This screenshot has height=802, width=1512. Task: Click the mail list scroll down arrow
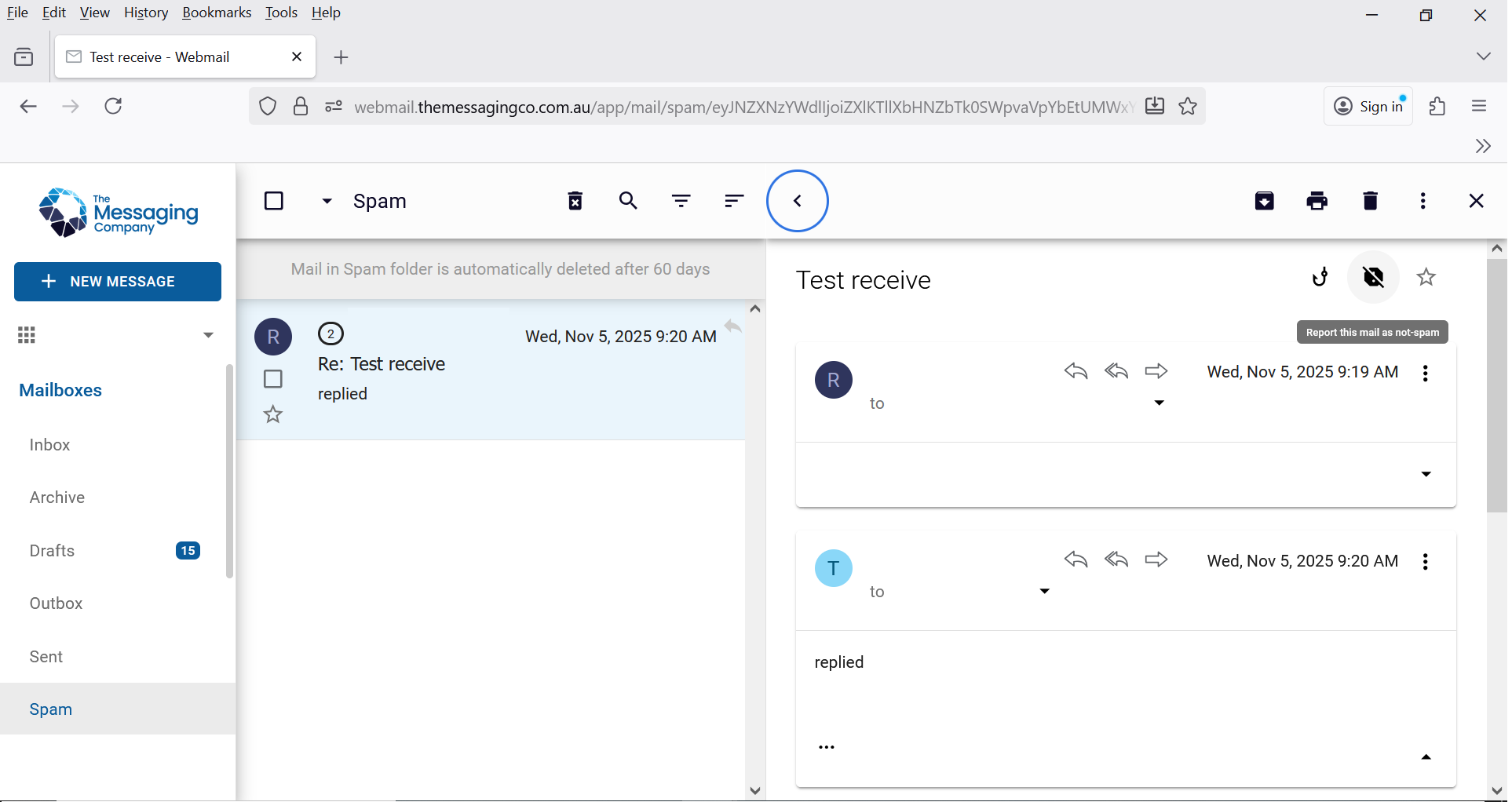pyautogui.click(x=755, y=791)
